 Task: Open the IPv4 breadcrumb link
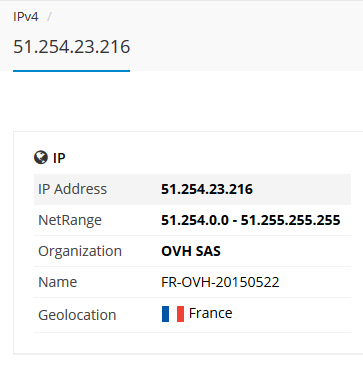pyautogui.click(x=26, y=17)
